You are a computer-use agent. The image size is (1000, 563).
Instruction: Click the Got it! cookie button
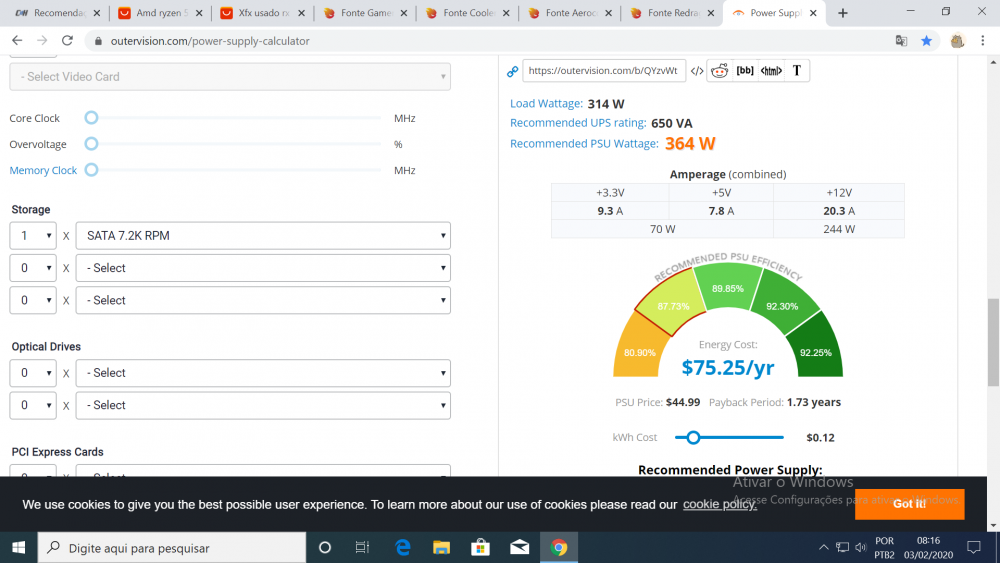coord(909,504)
